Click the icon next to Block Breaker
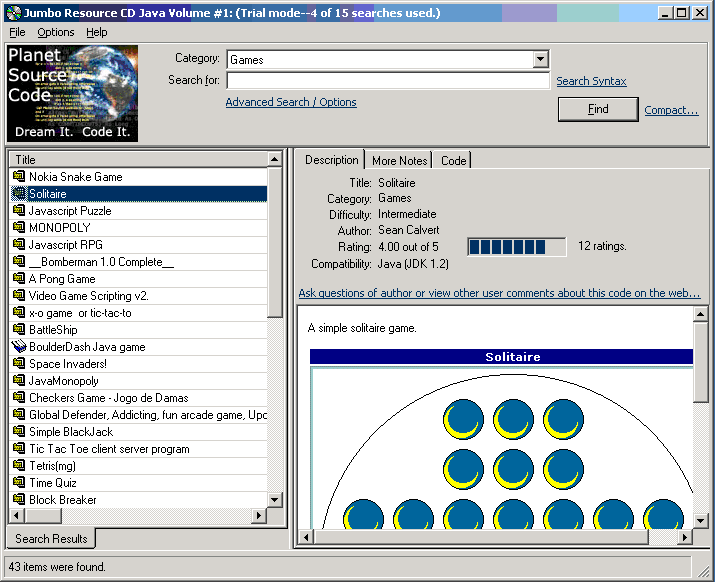The height and width of the screenshot is (582, 715). click(x=19, y=499)
